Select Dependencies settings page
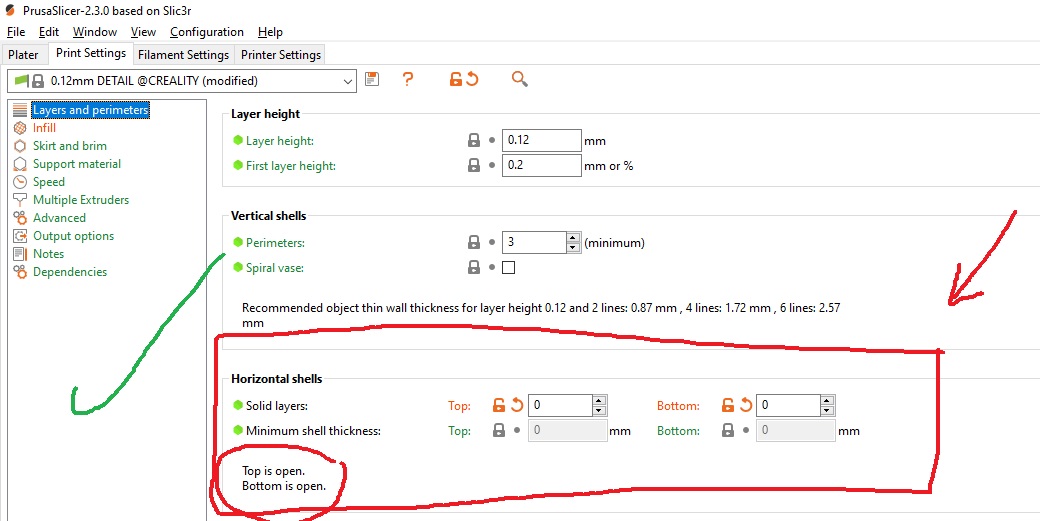This screenshot has width=1040, height=521. pos(70,272)
